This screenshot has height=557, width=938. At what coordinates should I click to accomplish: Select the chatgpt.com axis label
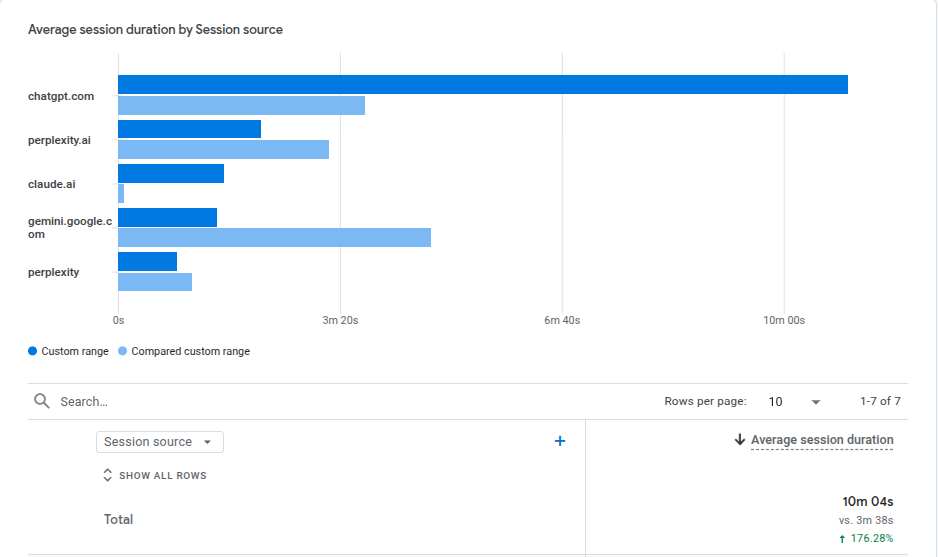[x=61, y=96]
